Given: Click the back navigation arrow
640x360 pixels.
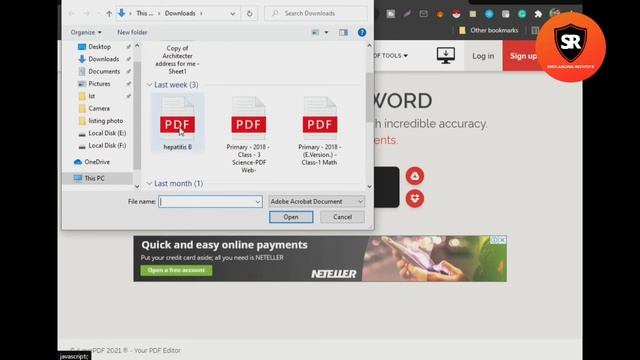Looking at the screenshot, I should [x=71, y=13].
